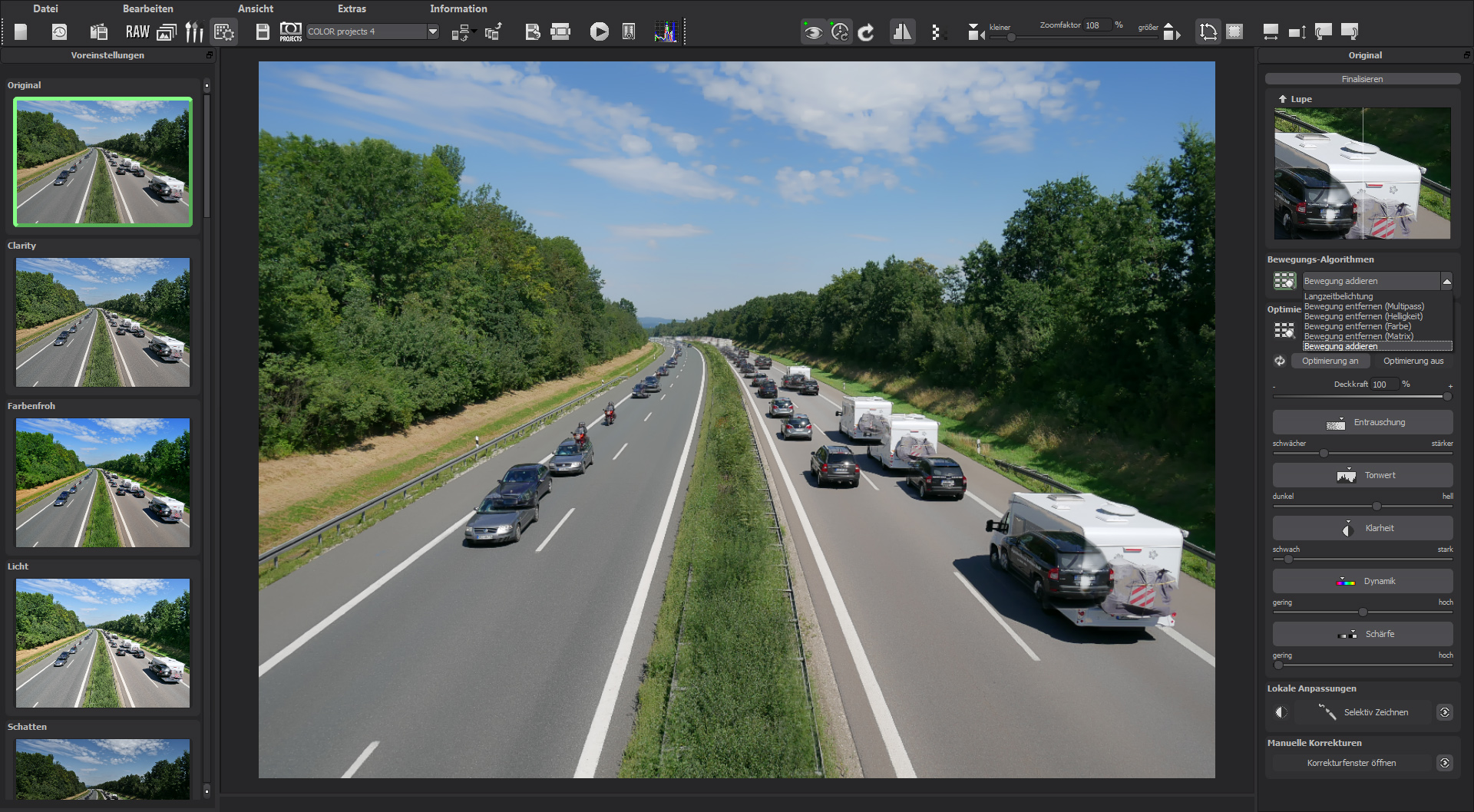Click the floppy disk save icon
1474x812 pixels.
coord(263,31)
